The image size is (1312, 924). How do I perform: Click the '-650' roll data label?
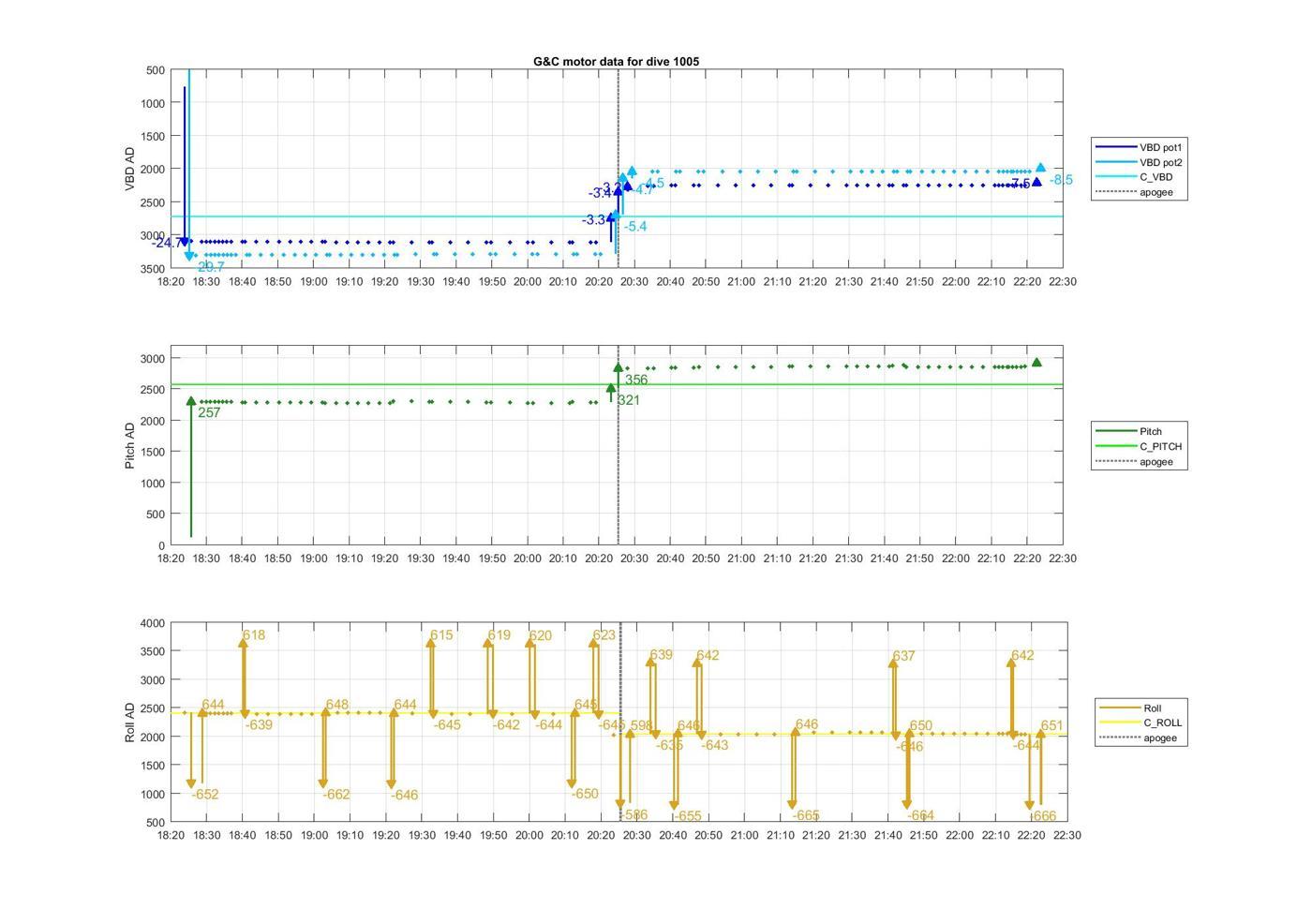coord(585,793)
